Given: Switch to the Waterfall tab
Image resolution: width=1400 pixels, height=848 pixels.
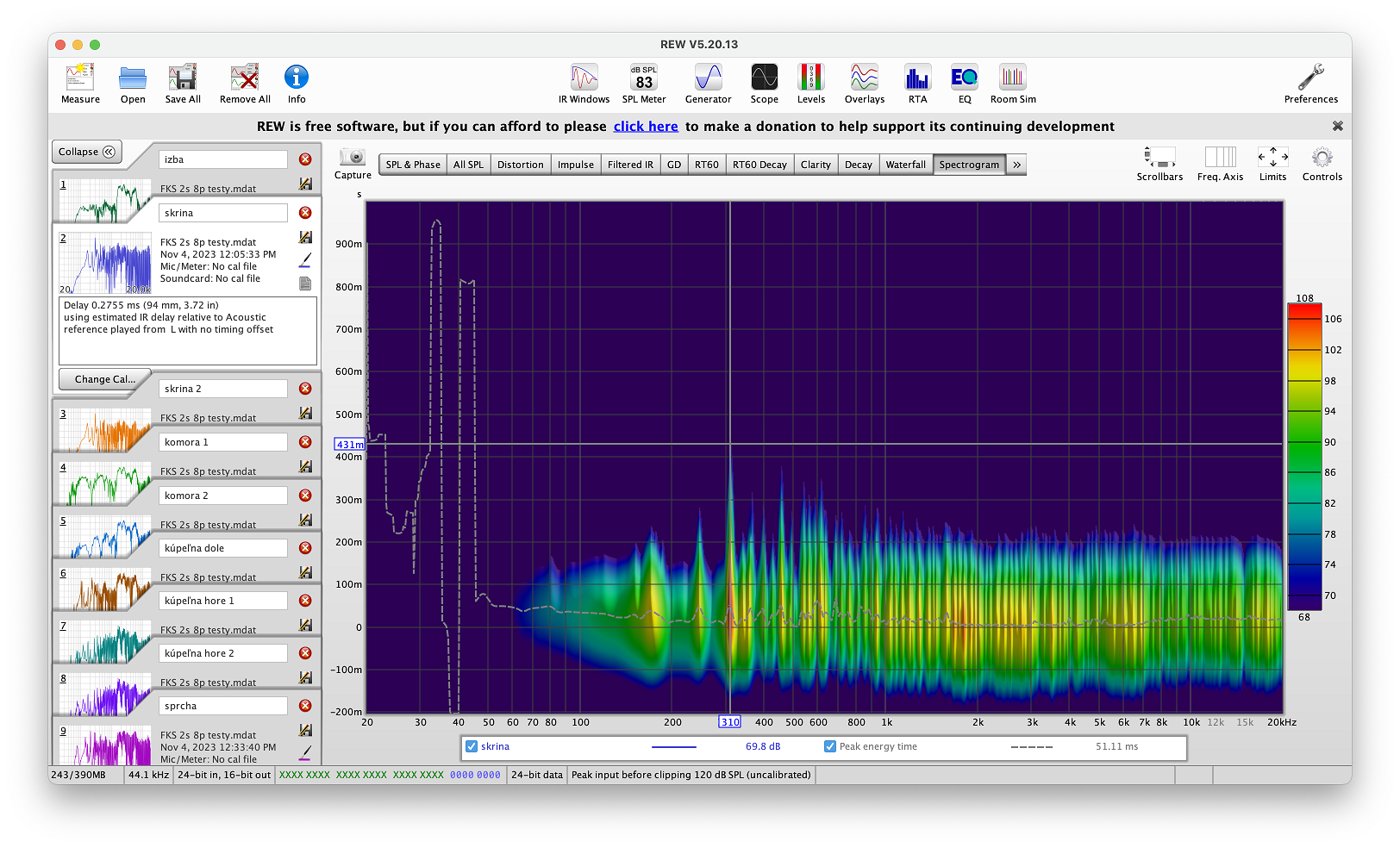Looking at the screenshot, I should click(905, 165).
